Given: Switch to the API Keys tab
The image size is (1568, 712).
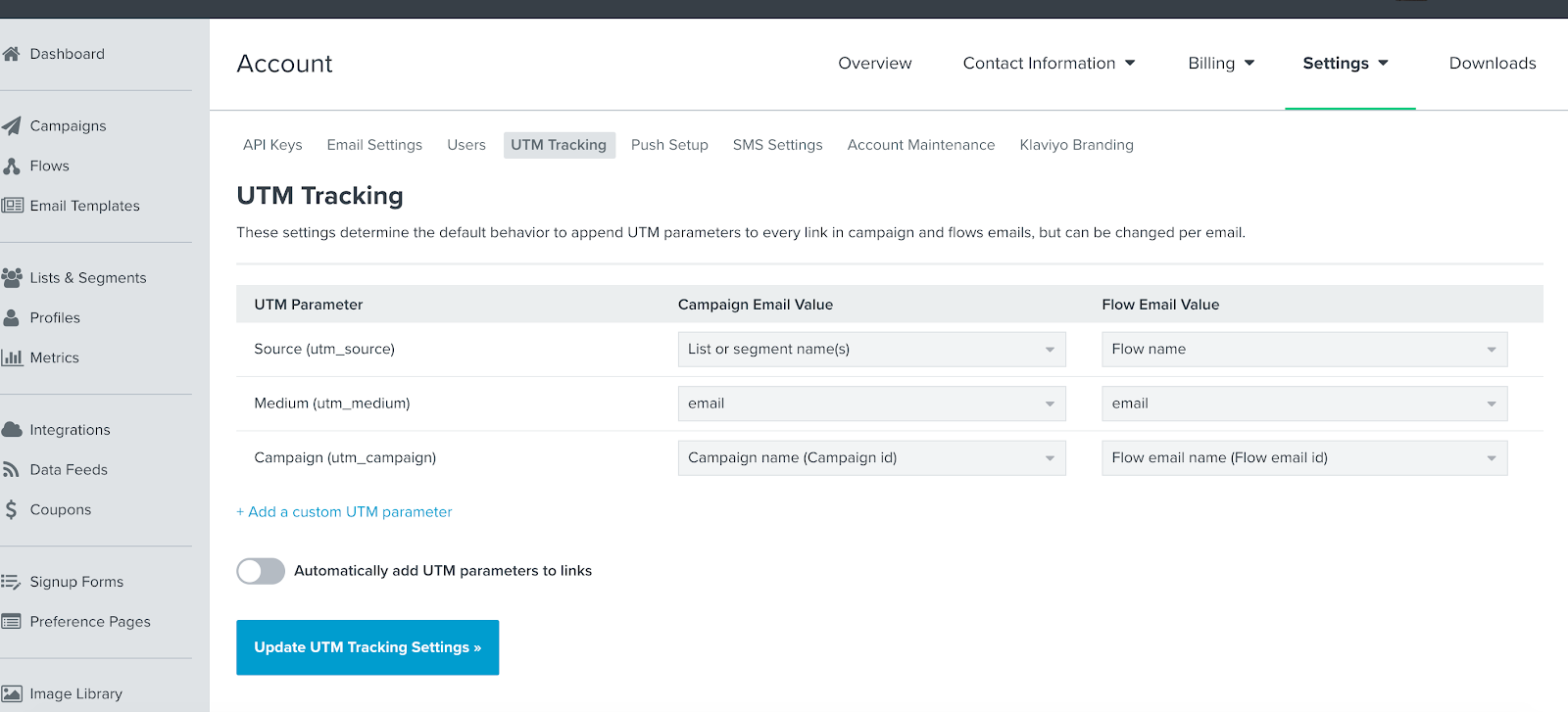Looking at the screenshot, I should click(x=272, y=145).
